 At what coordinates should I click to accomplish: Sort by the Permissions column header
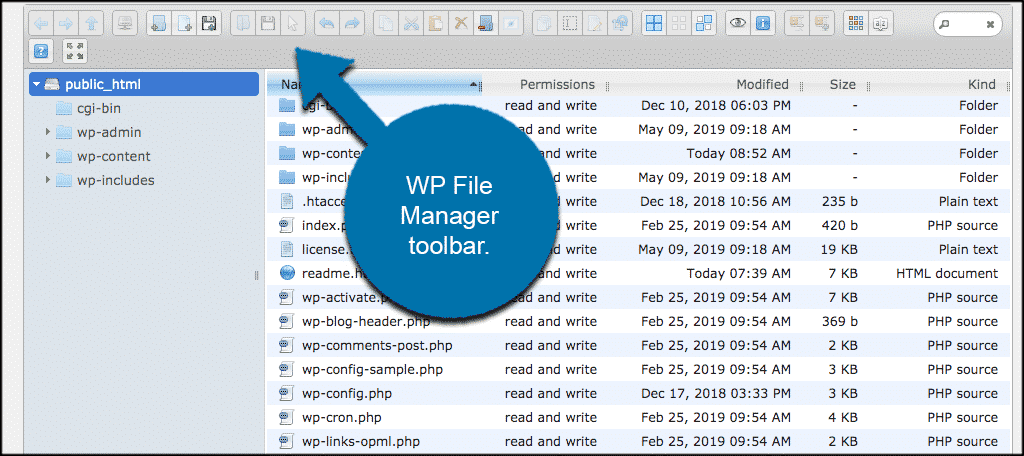point(557,84)
